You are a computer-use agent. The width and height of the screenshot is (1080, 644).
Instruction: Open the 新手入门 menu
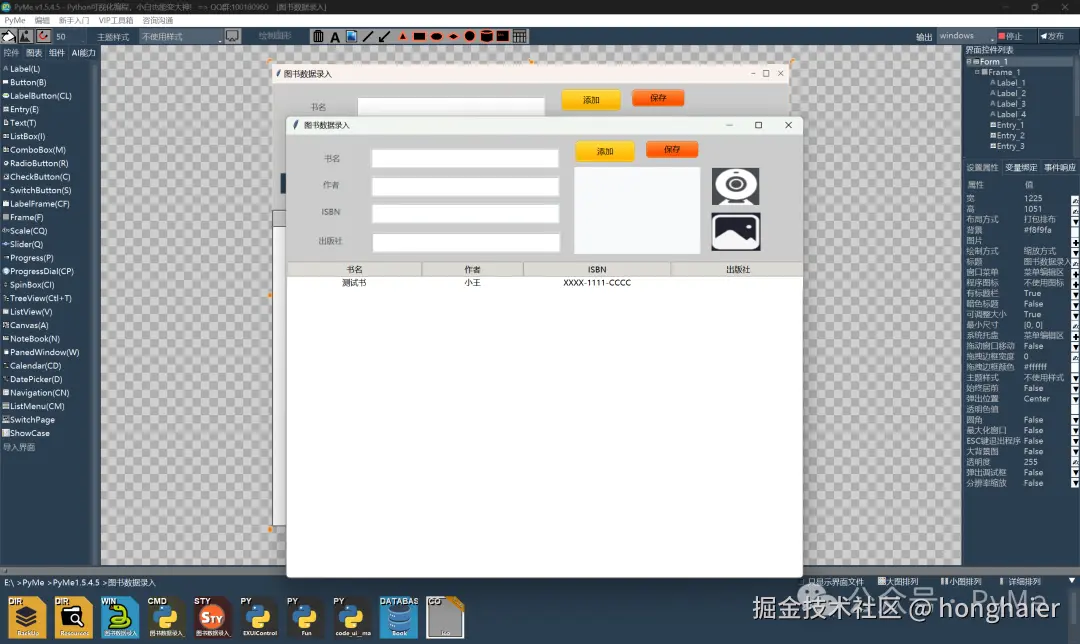tap(74, 21)
